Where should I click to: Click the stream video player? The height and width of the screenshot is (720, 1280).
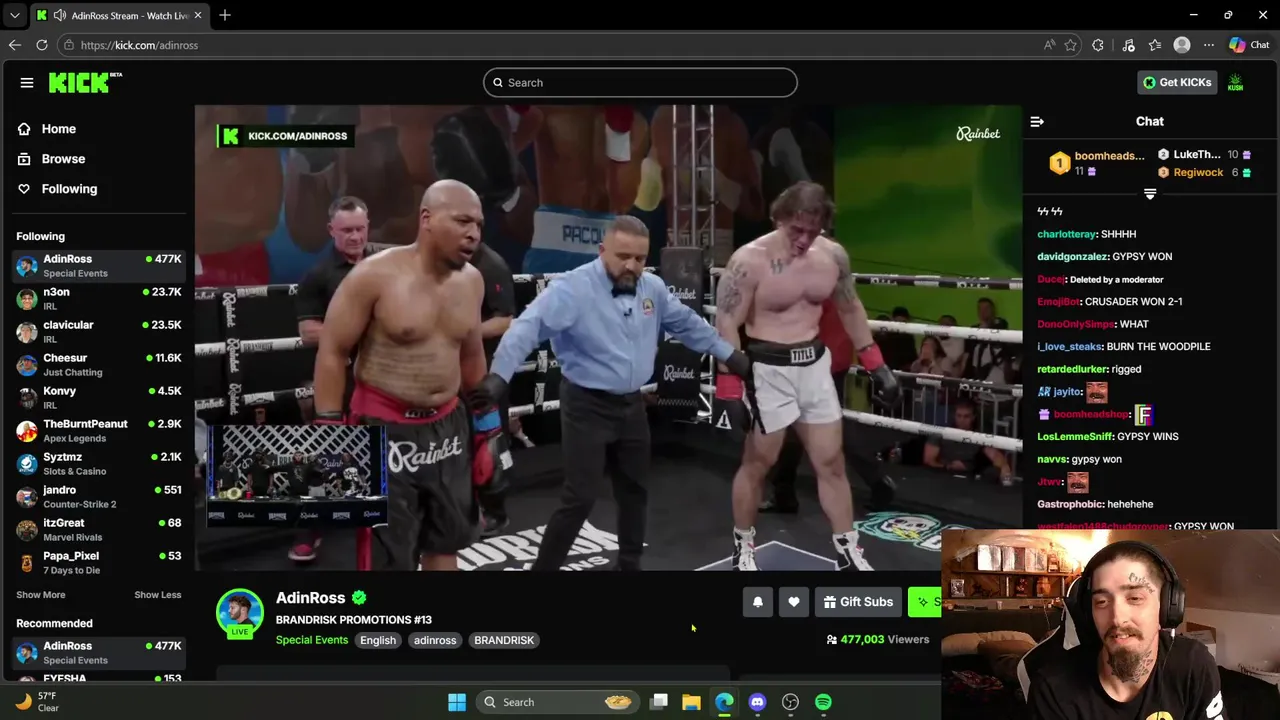[x=608, y=338]
